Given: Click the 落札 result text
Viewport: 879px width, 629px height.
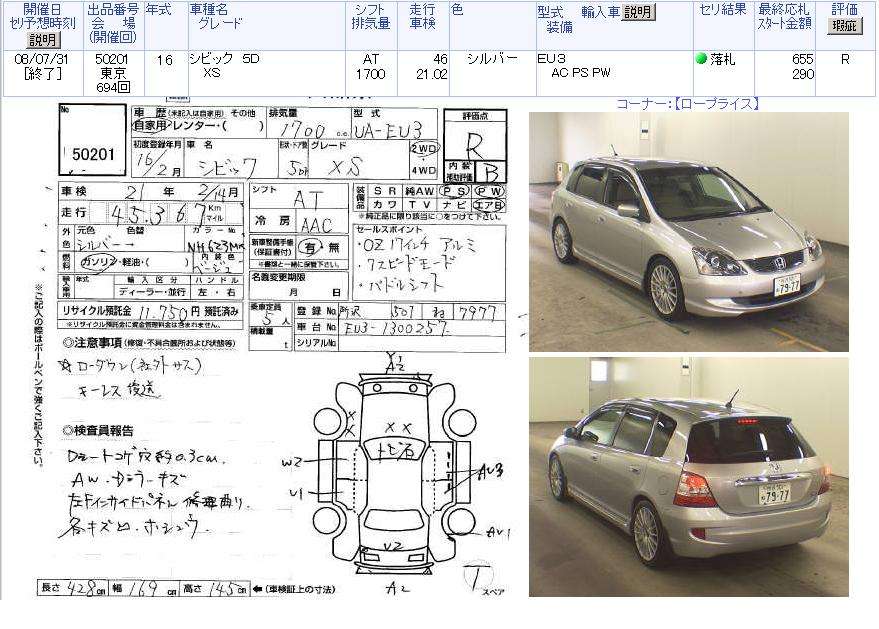Looking at the screenshot, I should coord(722,59).
